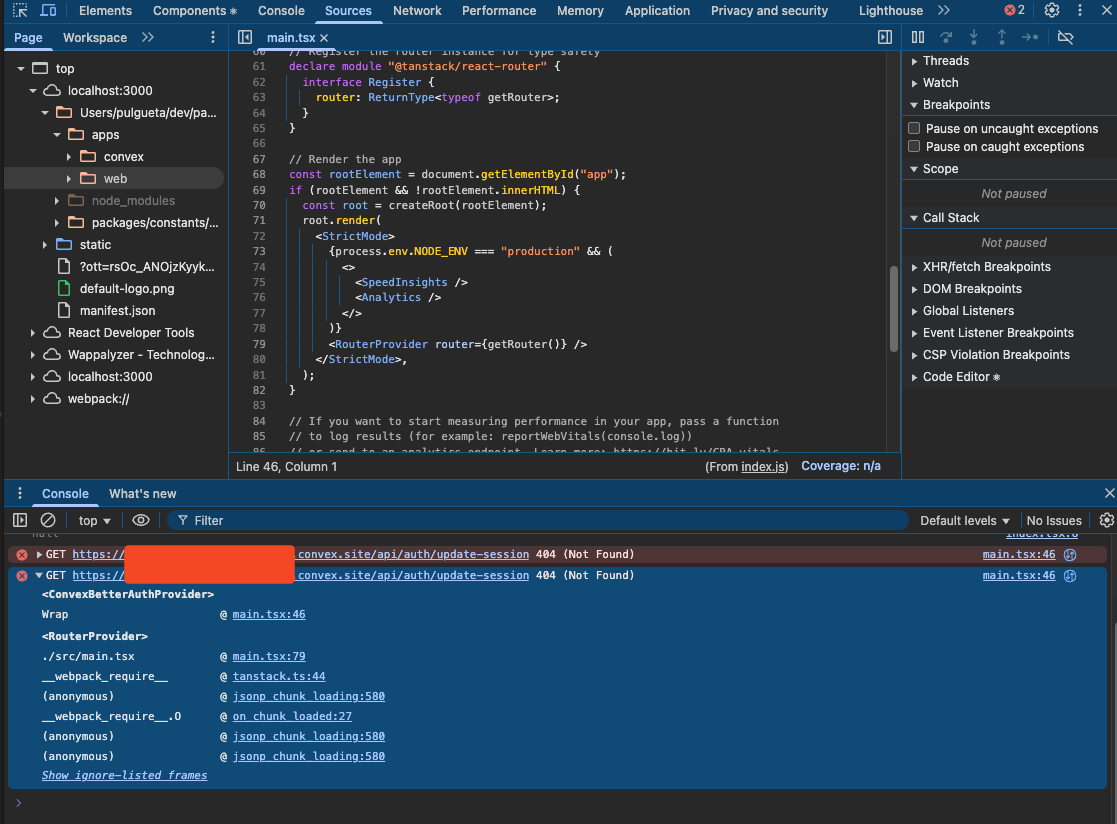Show the console sidebar icon

pos(20,520)
